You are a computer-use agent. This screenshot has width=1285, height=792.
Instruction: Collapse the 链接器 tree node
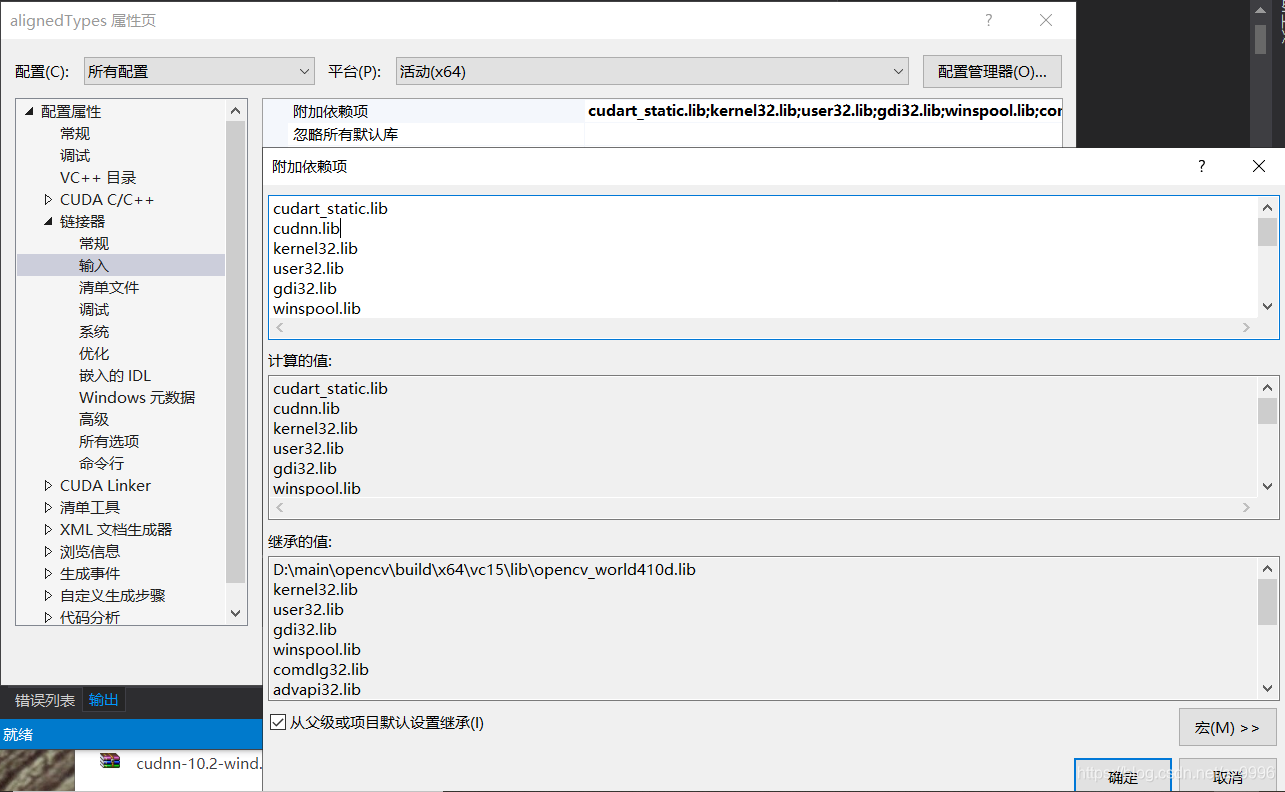48,221
